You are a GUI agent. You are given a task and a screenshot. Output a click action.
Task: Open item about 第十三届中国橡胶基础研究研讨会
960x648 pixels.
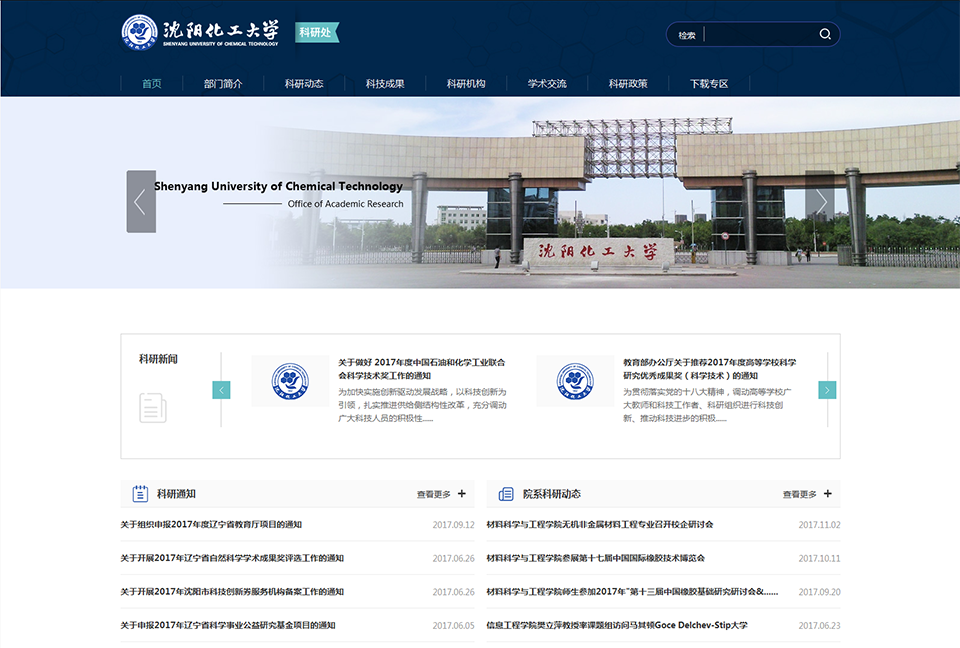pyautogui.click(x=632, y=592)
